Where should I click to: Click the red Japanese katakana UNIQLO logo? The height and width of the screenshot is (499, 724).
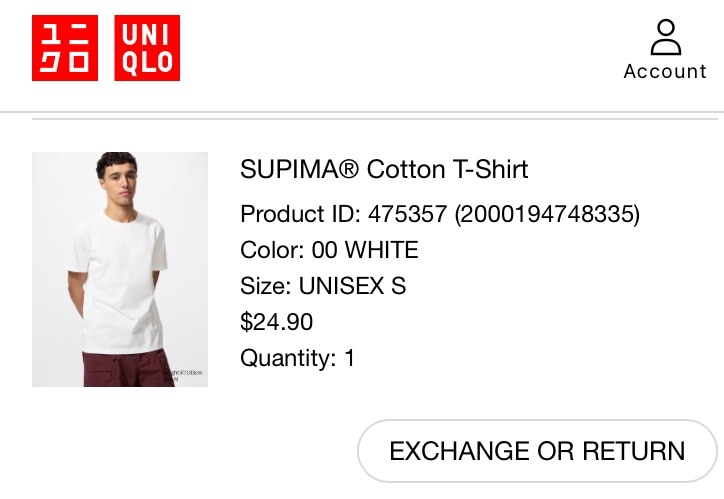(65, 48)
